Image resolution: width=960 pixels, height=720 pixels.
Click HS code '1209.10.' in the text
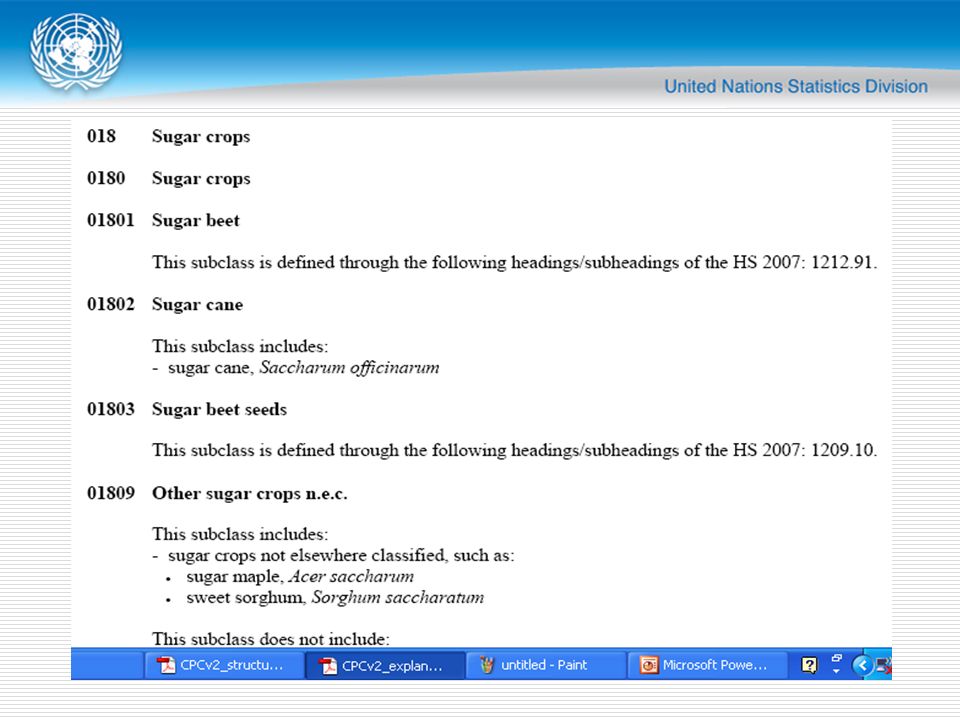tap(844, 451)
